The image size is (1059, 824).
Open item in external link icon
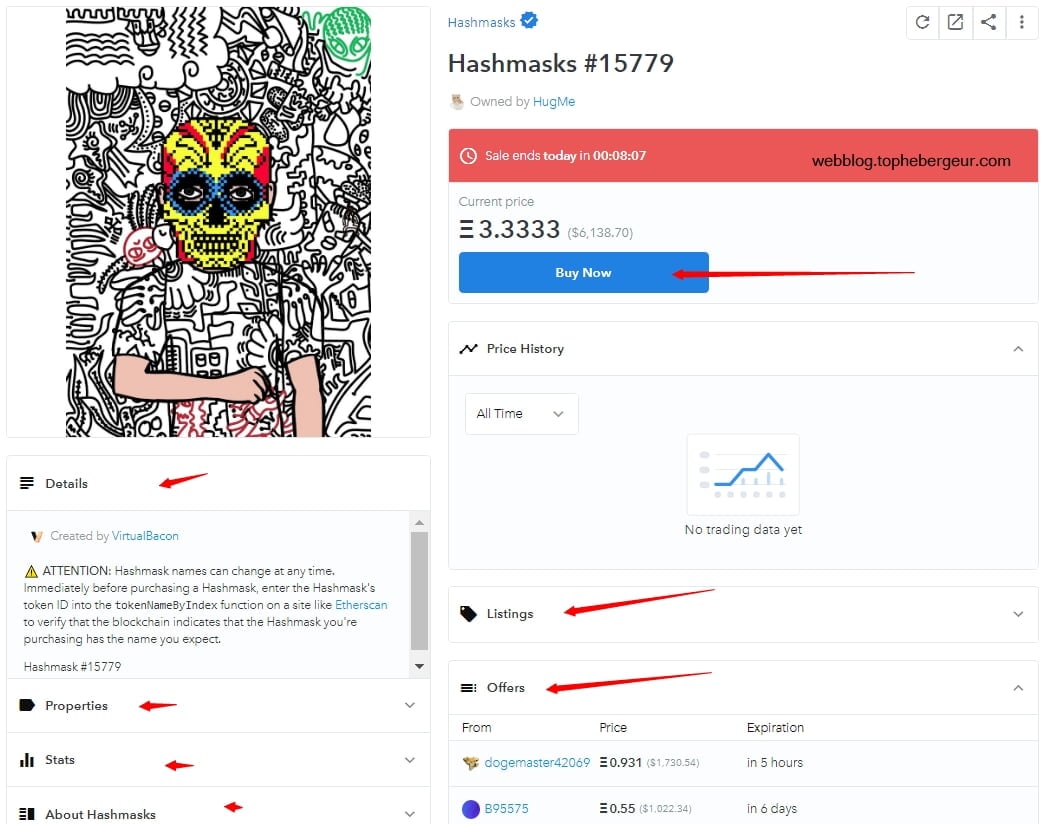(x=955, y=22)
